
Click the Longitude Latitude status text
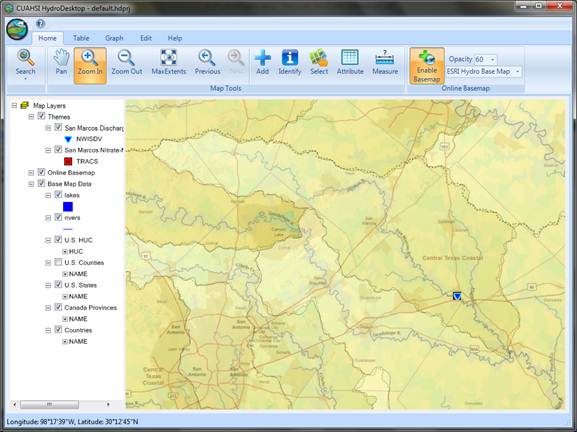coord(72,421)
